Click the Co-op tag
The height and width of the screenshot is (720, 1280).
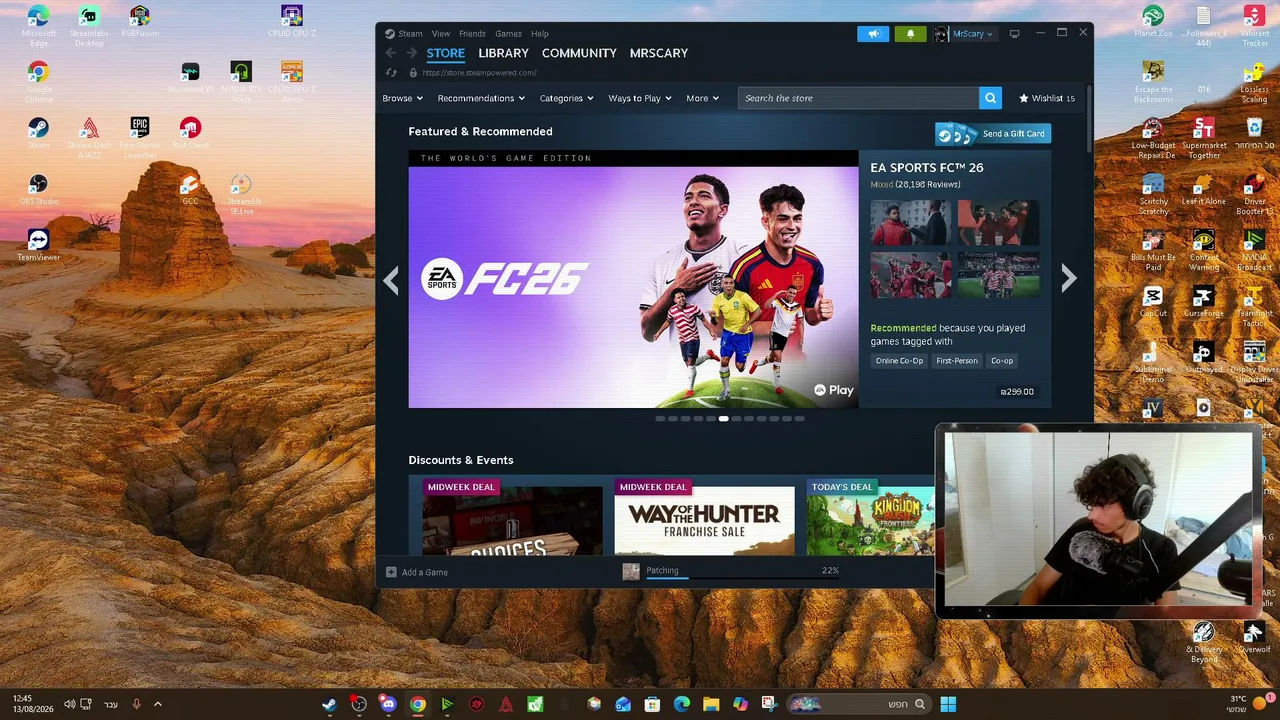[1002, 361]
